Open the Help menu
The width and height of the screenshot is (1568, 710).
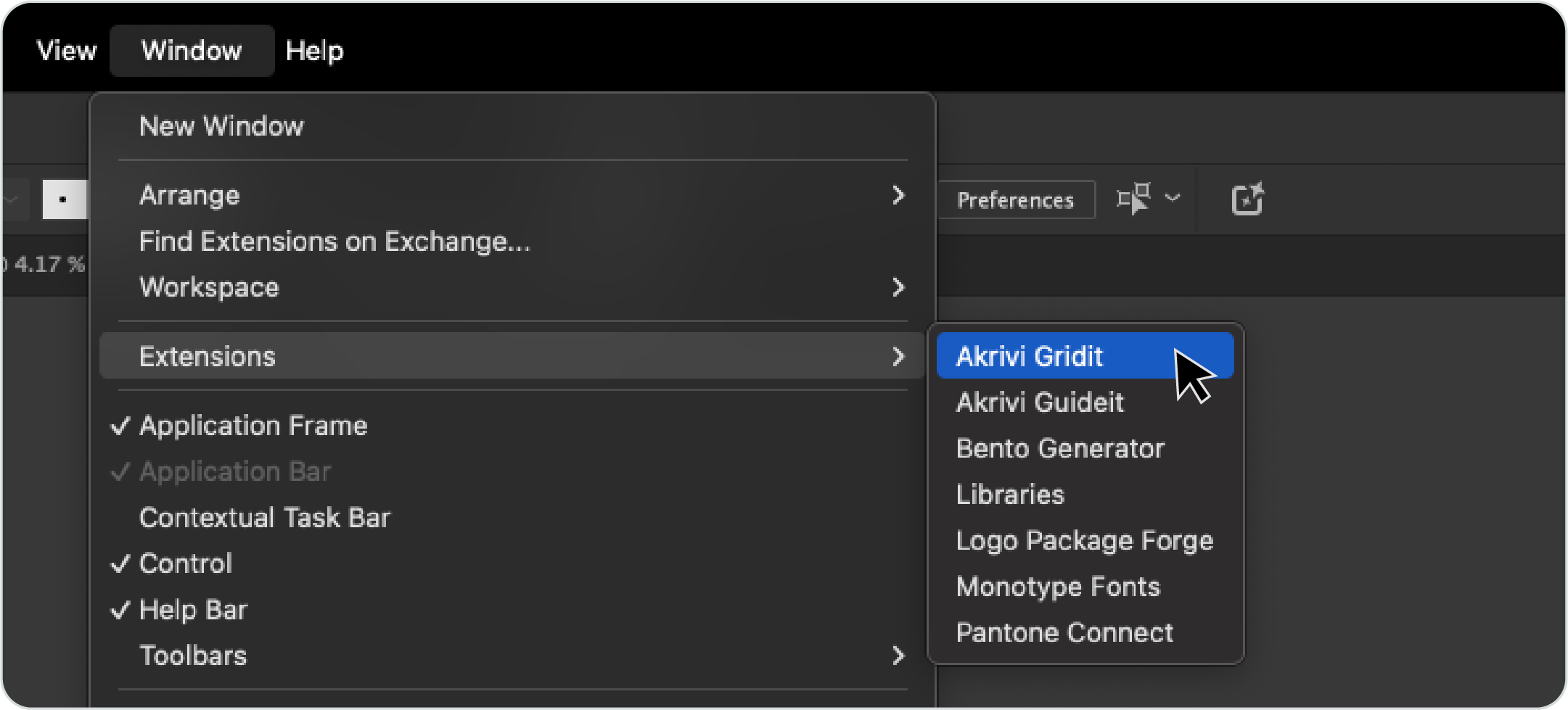pyautogui.click(x=314, y=51)
